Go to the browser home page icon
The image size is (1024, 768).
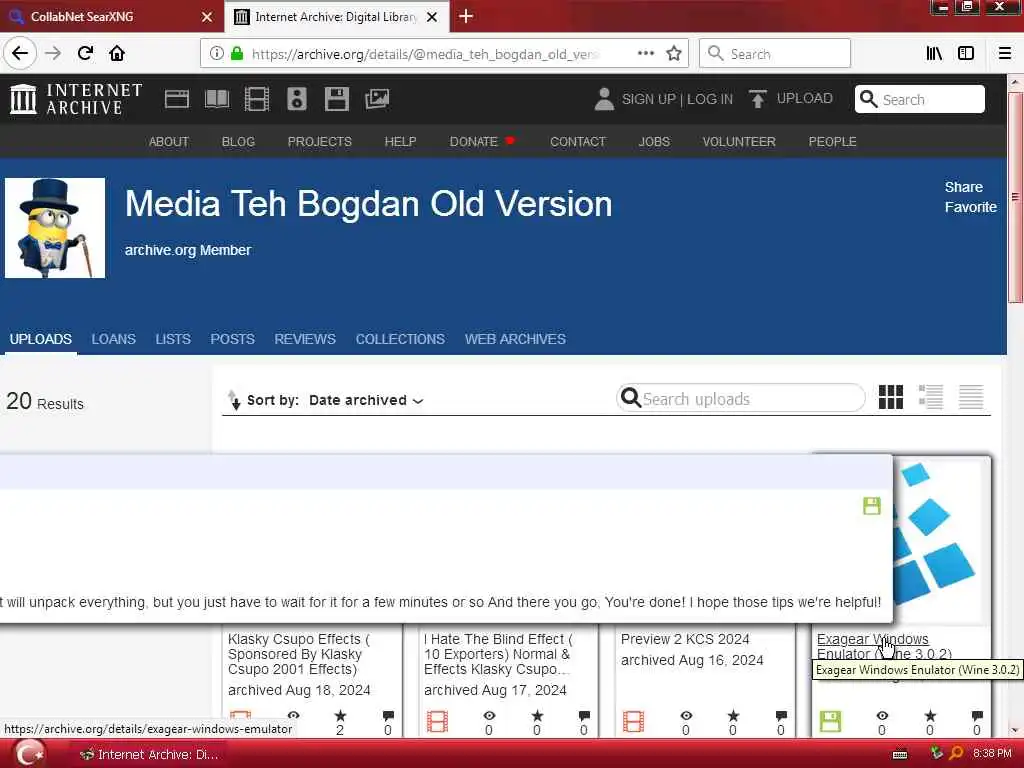pos(117,54)
